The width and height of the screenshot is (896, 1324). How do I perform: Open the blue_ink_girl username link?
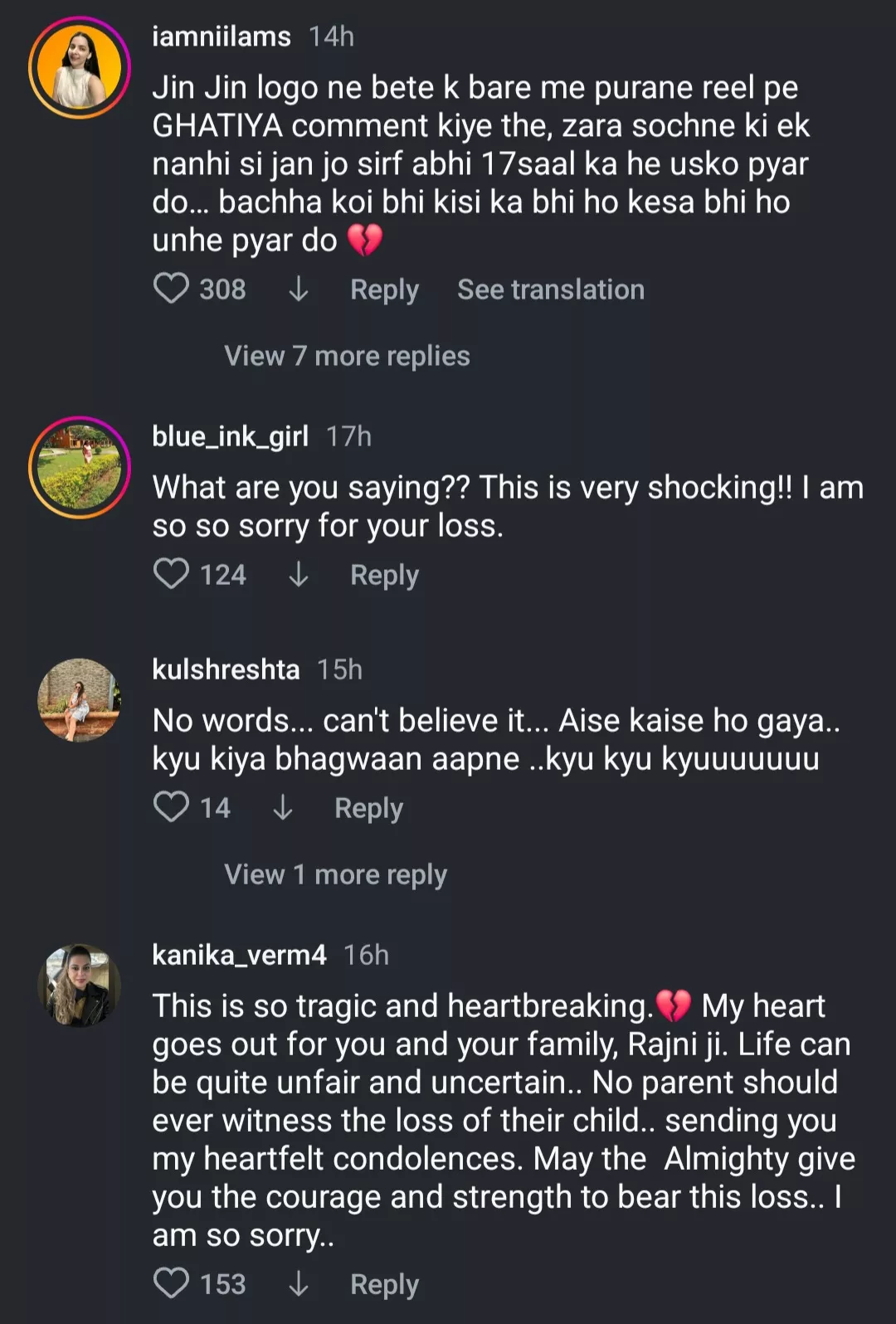pyautogui.click(x=230, y=436)
